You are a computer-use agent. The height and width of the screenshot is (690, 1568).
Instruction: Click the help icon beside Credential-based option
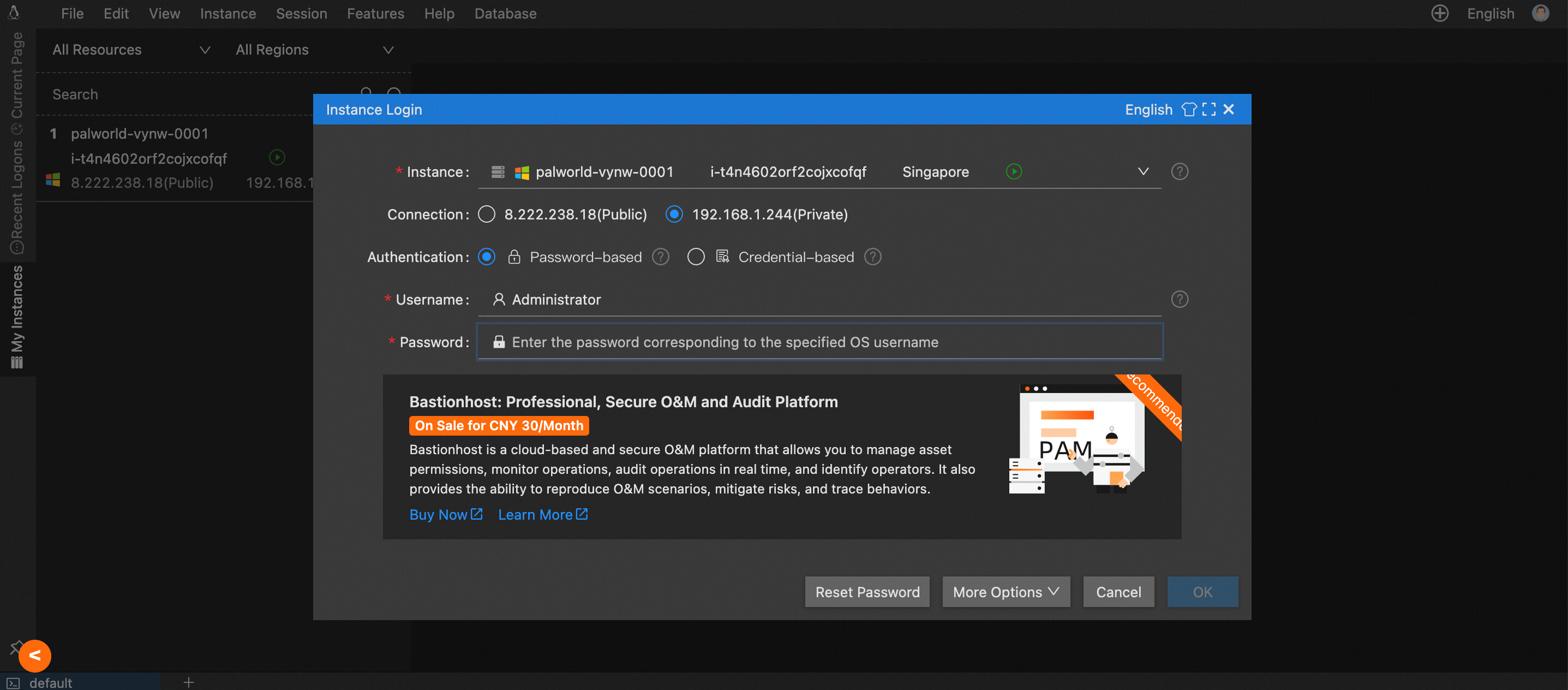[x=873, y=257]
